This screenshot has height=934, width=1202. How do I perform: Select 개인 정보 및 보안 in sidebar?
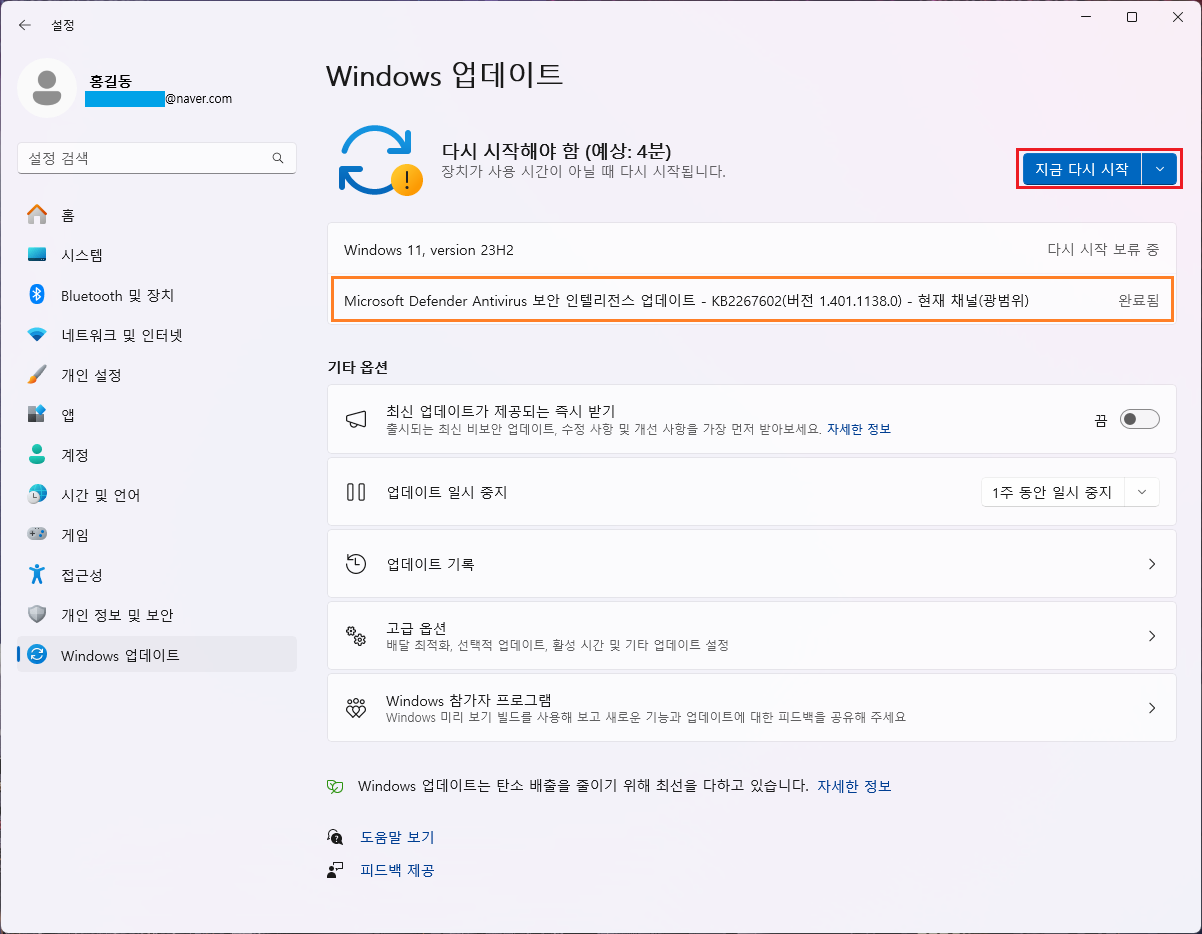point(157,615)
